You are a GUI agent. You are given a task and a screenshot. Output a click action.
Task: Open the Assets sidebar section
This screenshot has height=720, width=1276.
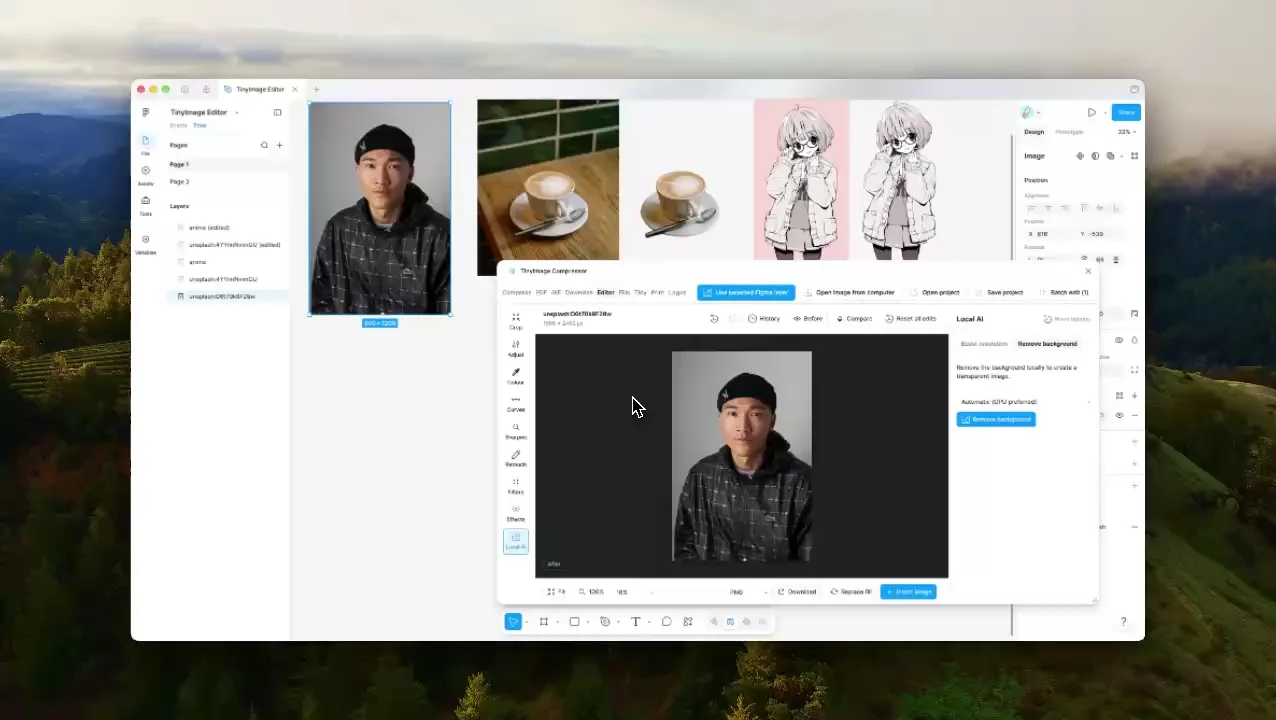click(145, 175)
